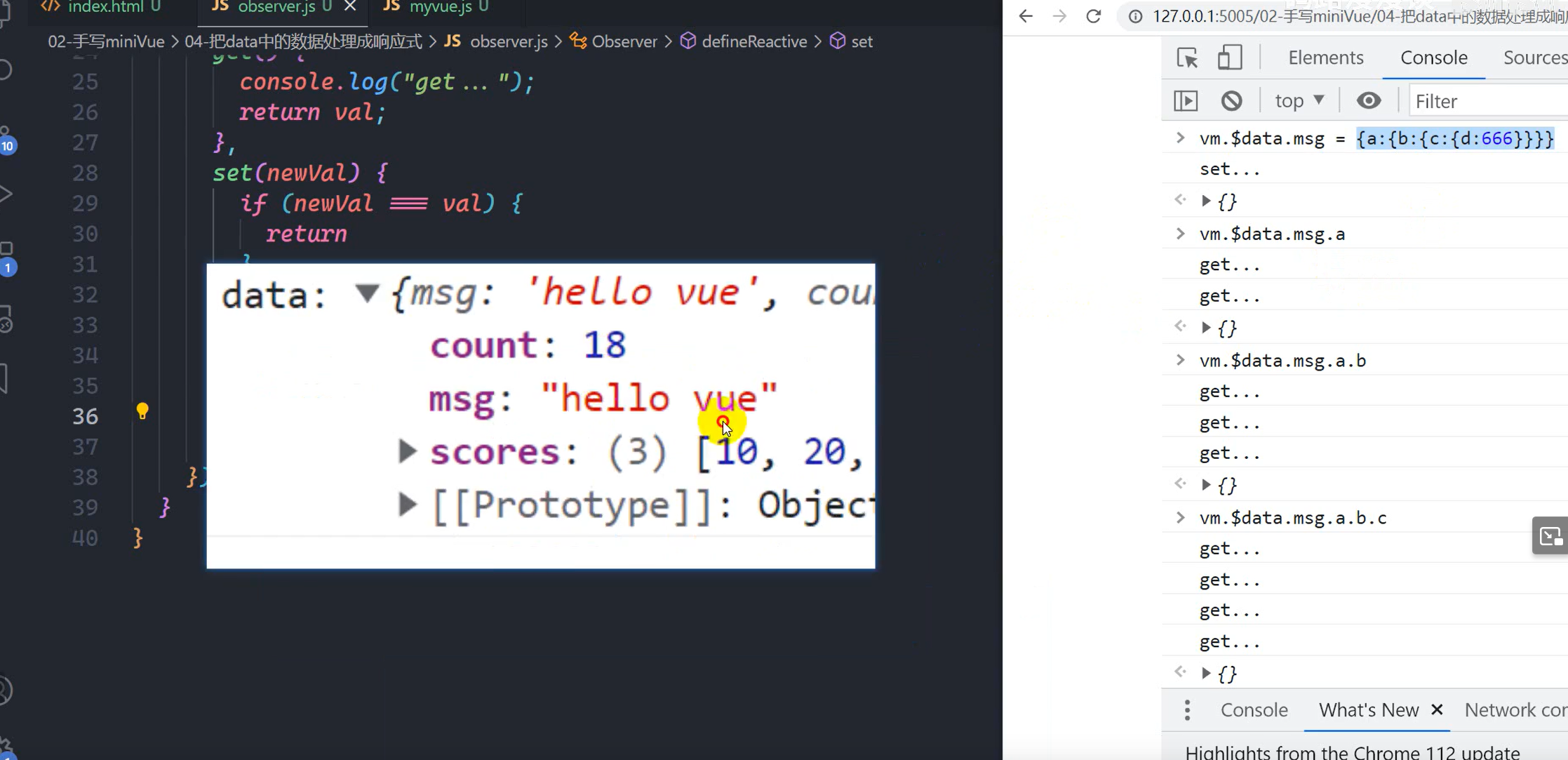1568x760 pixels.
Task: Expand the [[Prototype]] entry
Action: click(x=407, y=505)
